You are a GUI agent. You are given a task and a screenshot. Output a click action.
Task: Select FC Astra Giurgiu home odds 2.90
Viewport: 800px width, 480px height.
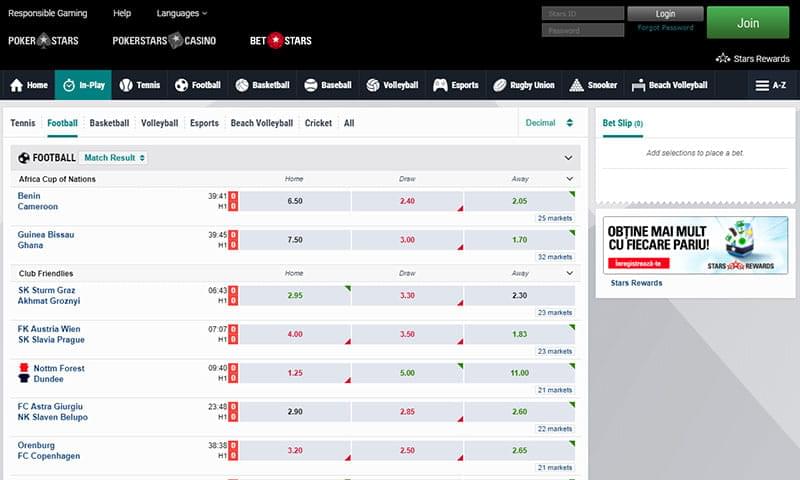(295, 412)
